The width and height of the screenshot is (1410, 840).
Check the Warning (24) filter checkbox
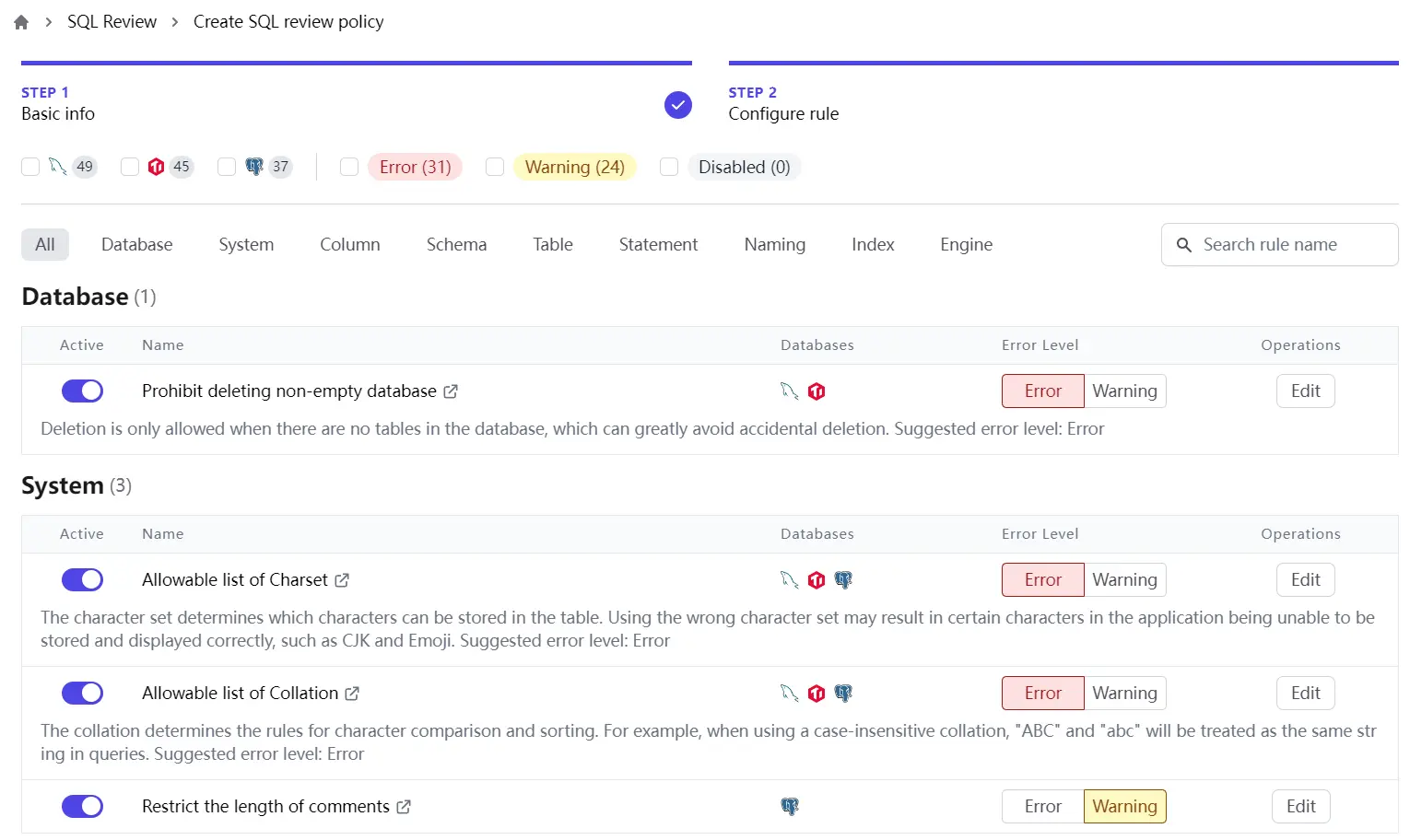[495, 167]
